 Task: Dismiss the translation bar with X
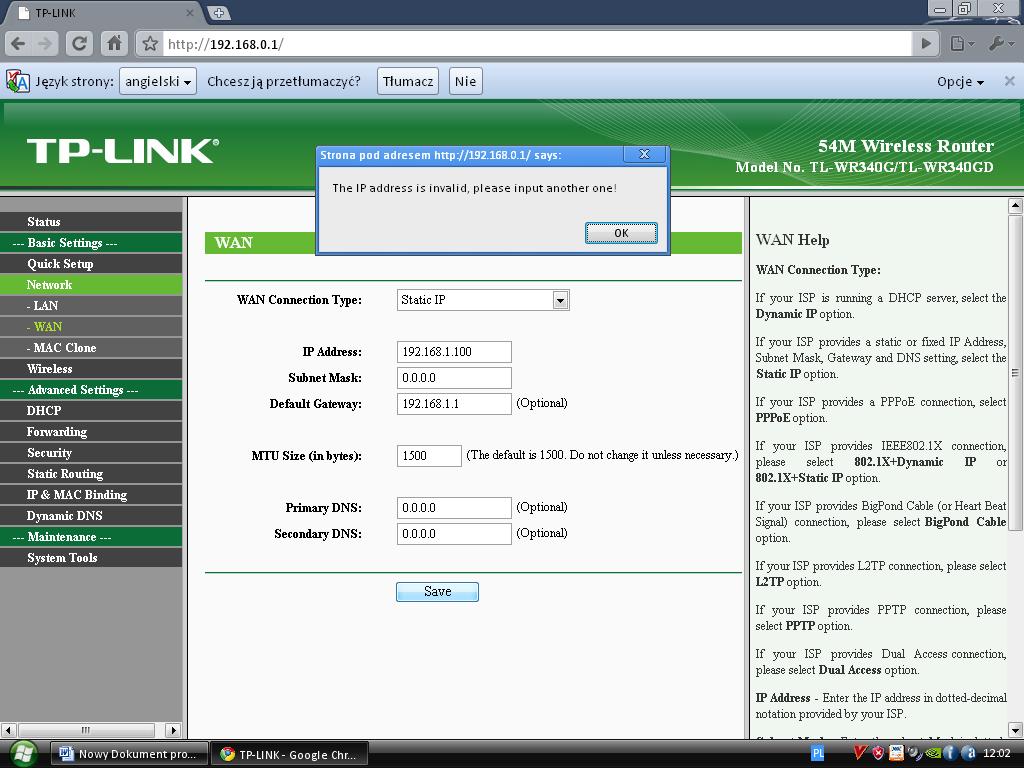tap(1009, 81)
